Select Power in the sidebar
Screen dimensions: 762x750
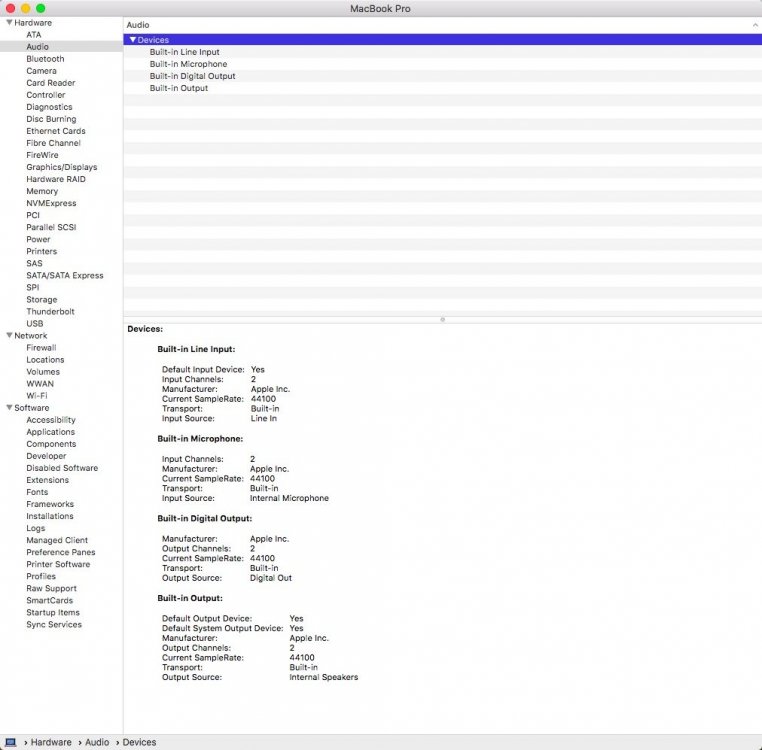coord(38,239)
